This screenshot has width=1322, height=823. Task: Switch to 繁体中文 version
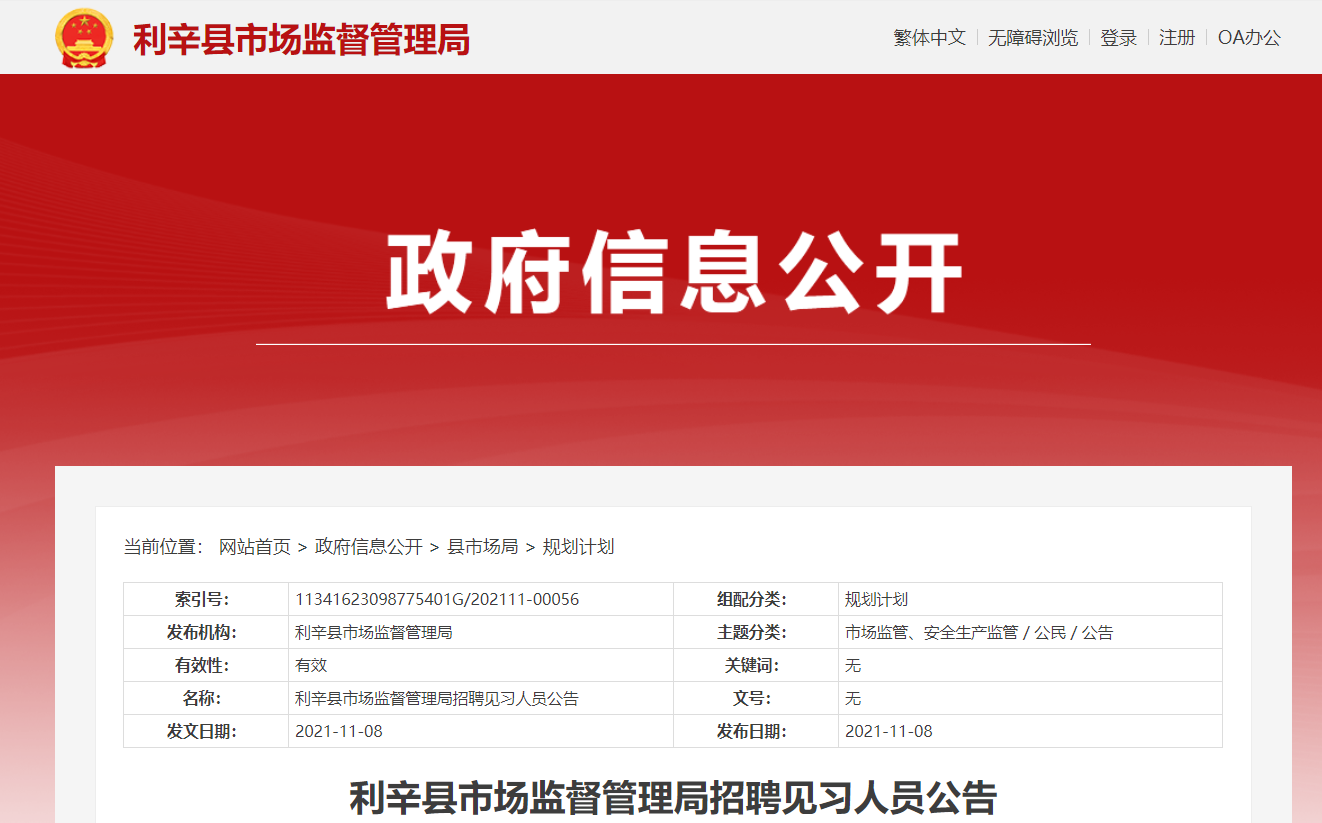929,38
